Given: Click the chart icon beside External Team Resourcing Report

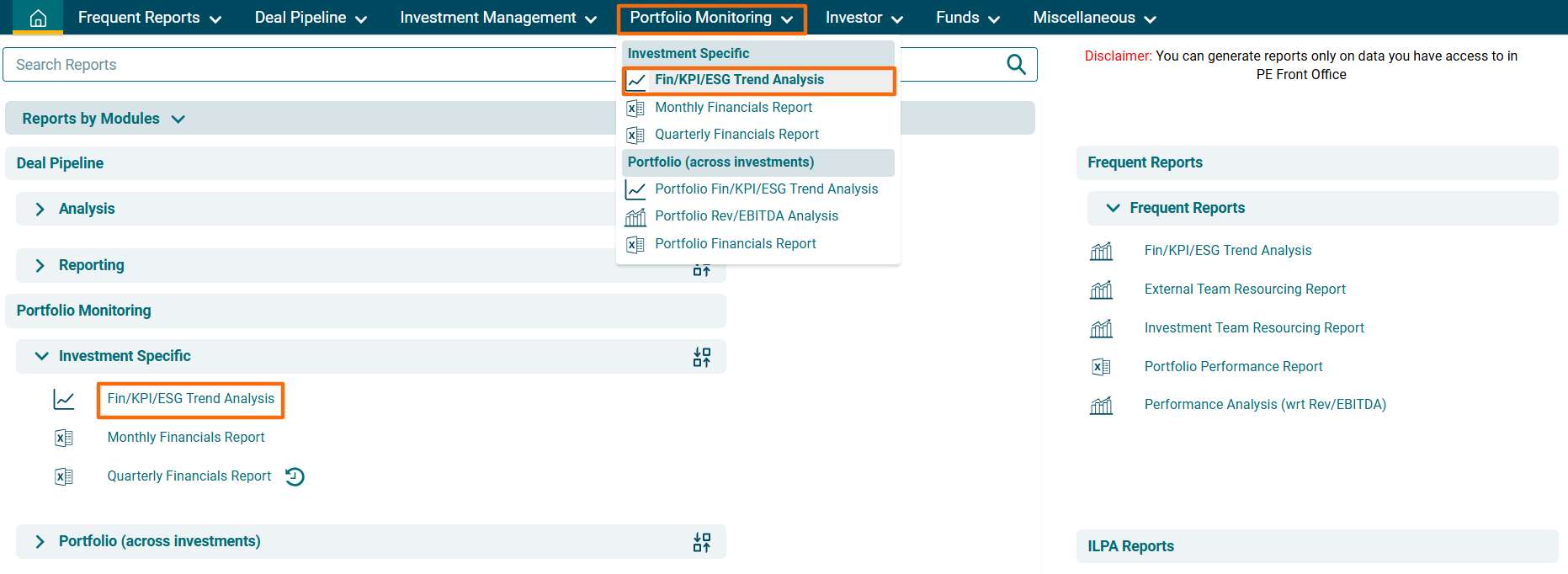Looking at the screenshot, I should [x=1101, y=290].
